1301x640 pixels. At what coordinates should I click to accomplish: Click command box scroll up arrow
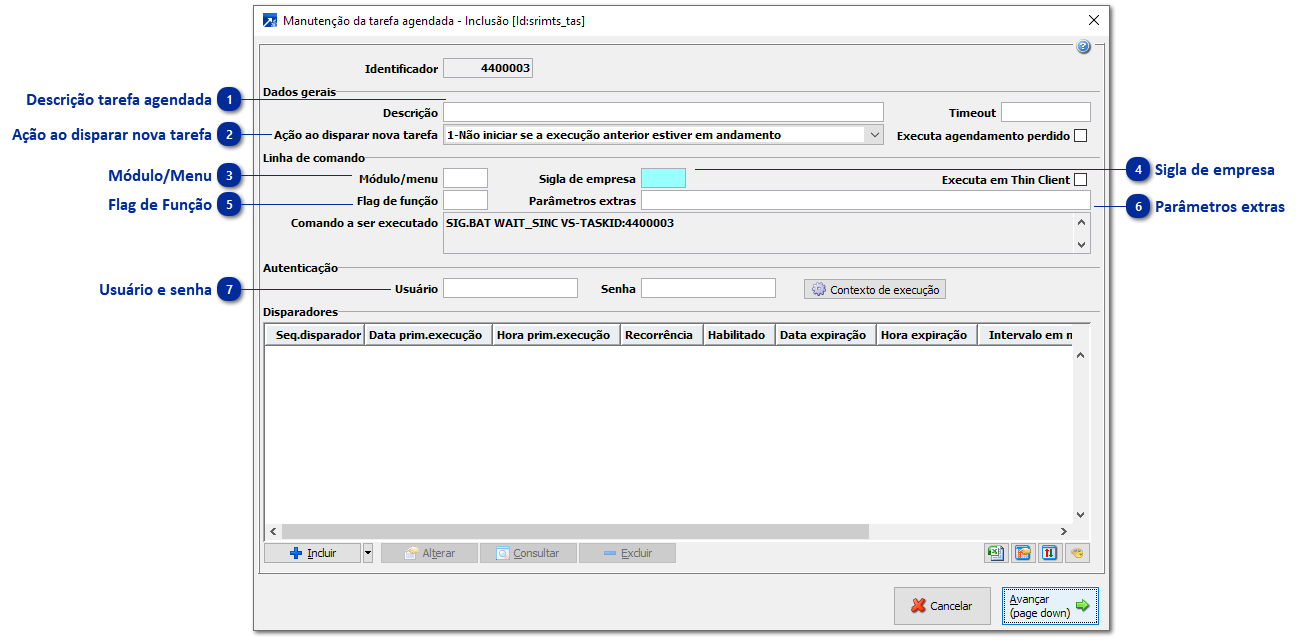click(x=1081, y=224)
